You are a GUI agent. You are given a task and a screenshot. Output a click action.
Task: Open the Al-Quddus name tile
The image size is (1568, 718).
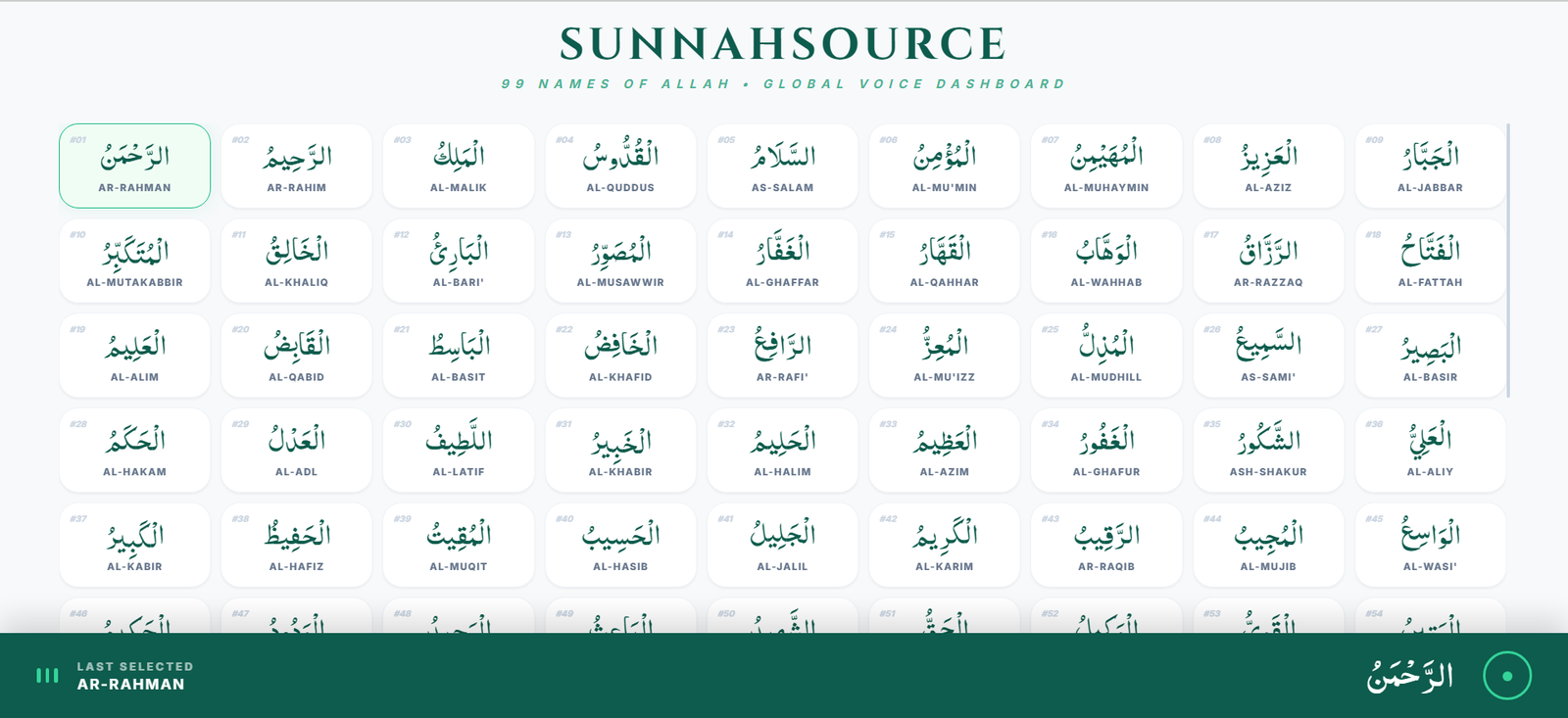[620, 166]
